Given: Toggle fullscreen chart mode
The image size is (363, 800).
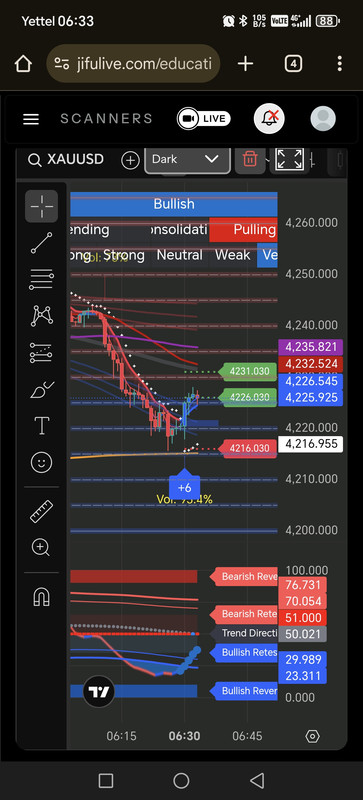Looking at the screenshot, I should pyautogui.click(x=289, y=159).
